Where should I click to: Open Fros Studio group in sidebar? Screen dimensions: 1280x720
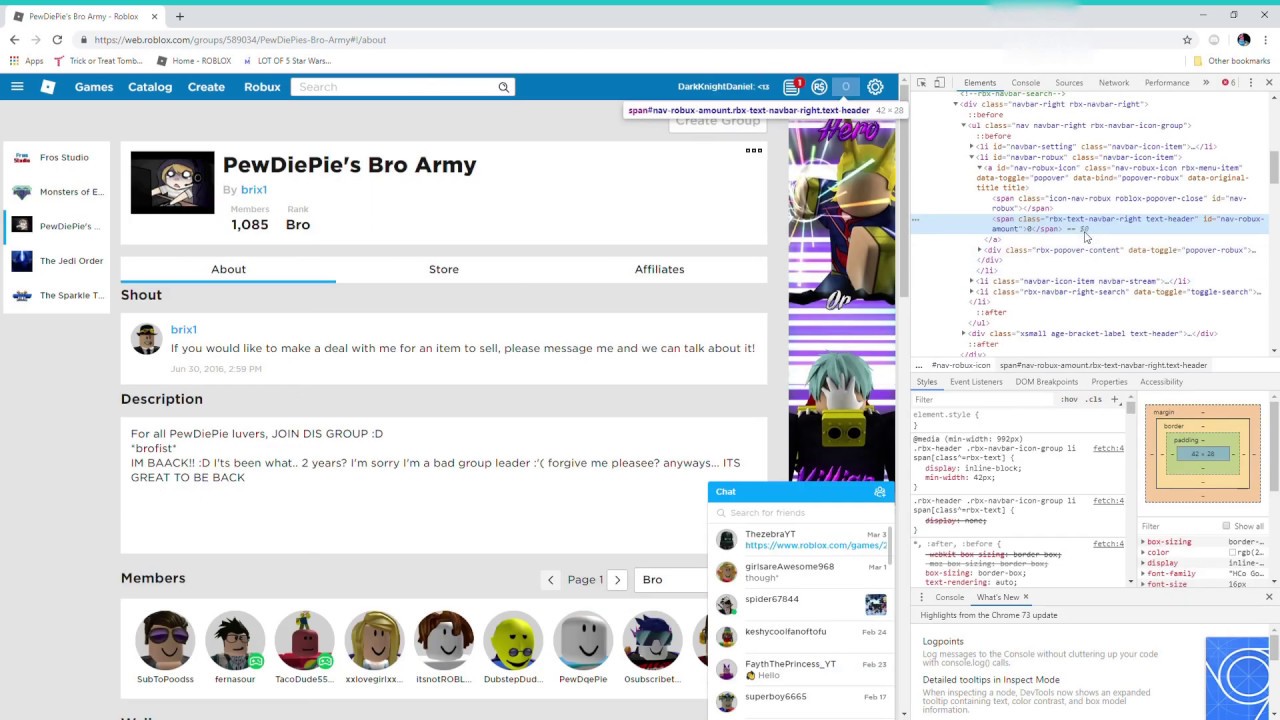click(x=55, y=158)
